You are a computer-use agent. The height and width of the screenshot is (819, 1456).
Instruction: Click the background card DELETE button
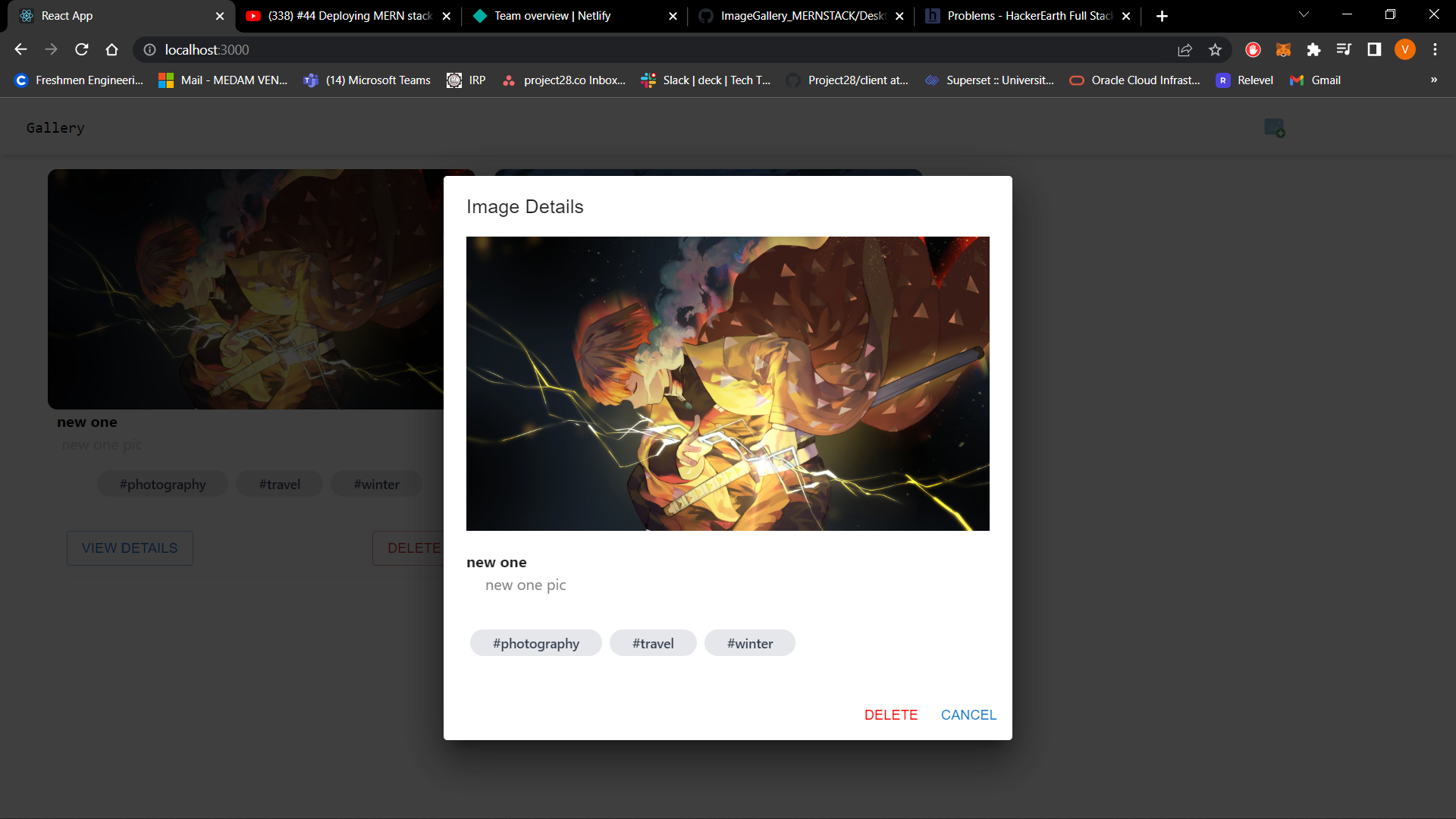408,548
